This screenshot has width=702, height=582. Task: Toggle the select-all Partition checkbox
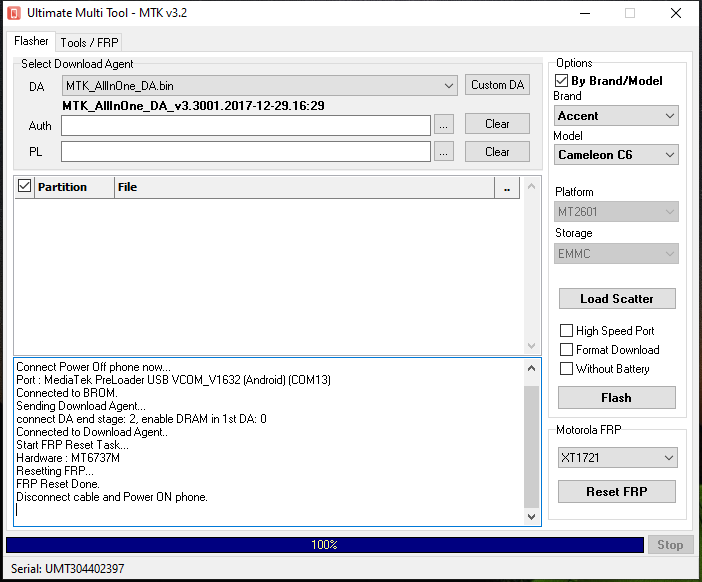[x=24, y=186]
